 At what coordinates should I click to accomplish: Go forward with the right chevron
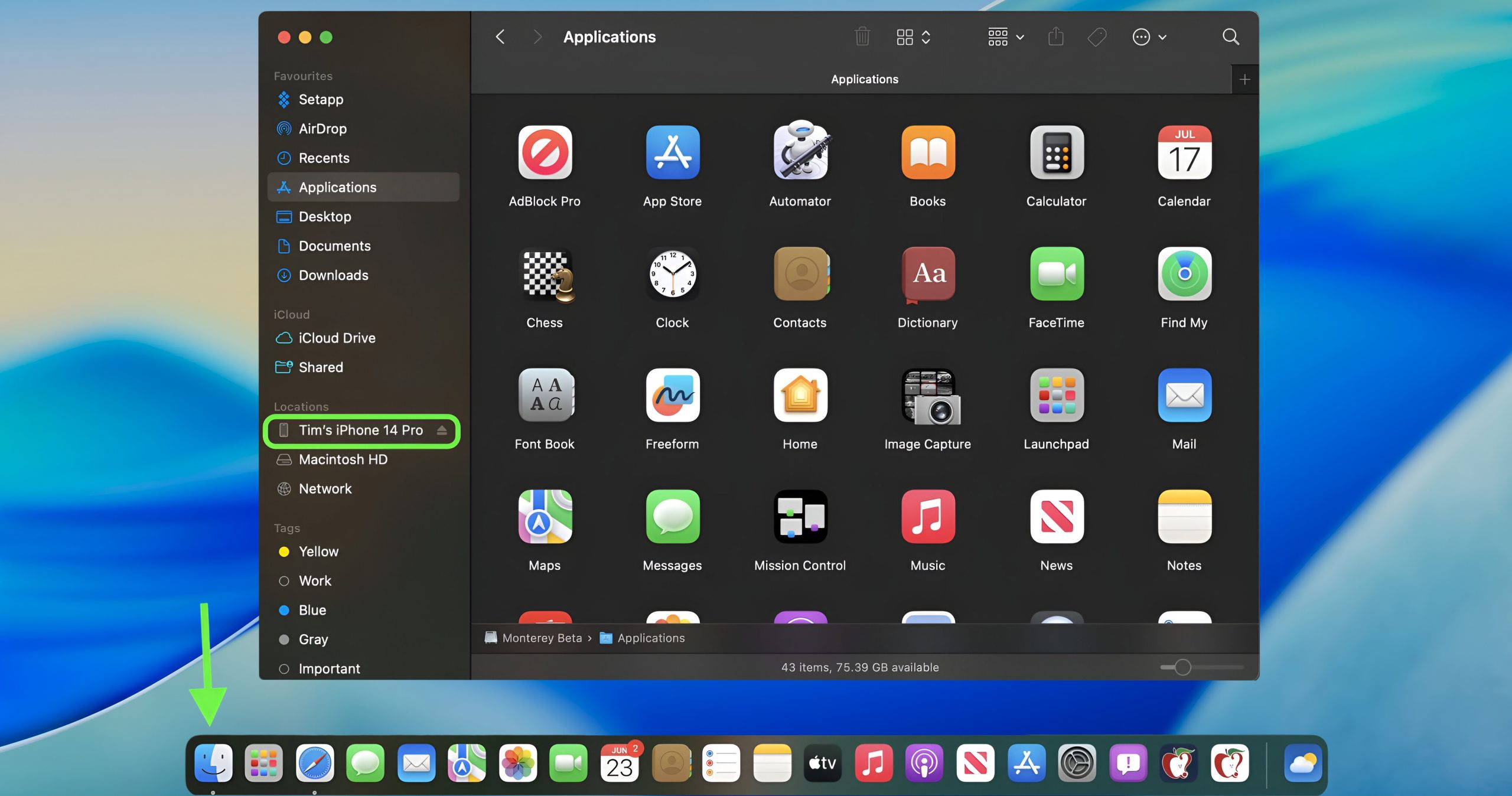pyautogui.click(x=536, y=37)
